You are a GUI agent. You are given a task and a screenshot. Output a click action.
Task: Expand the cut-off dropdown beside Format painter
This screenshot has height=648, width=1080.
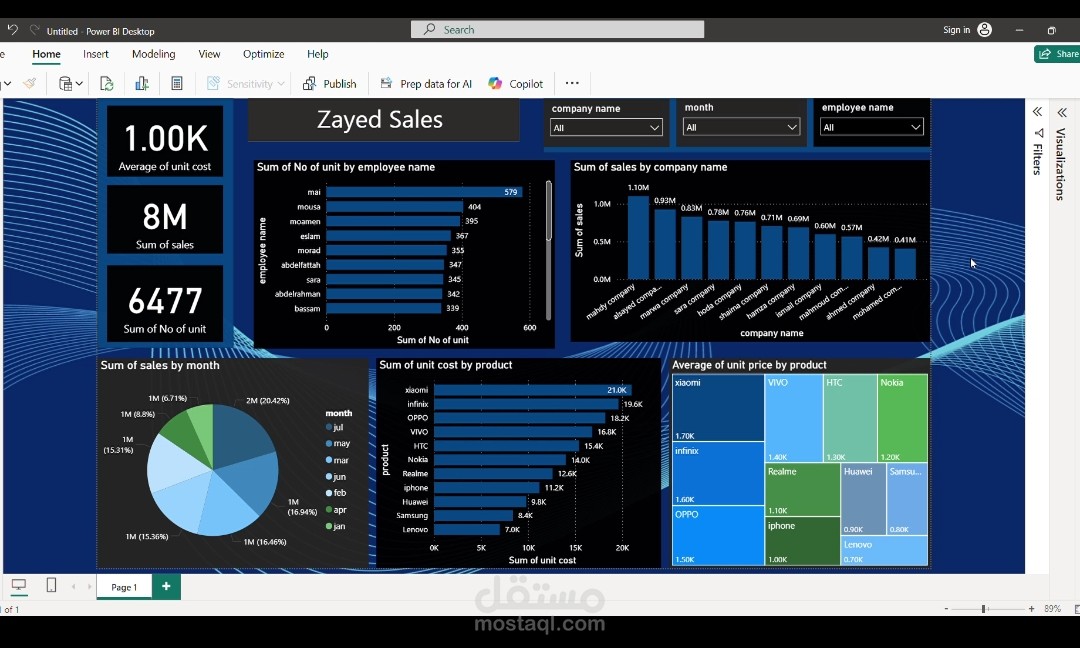pyautogui.click(x=7, y=84)
